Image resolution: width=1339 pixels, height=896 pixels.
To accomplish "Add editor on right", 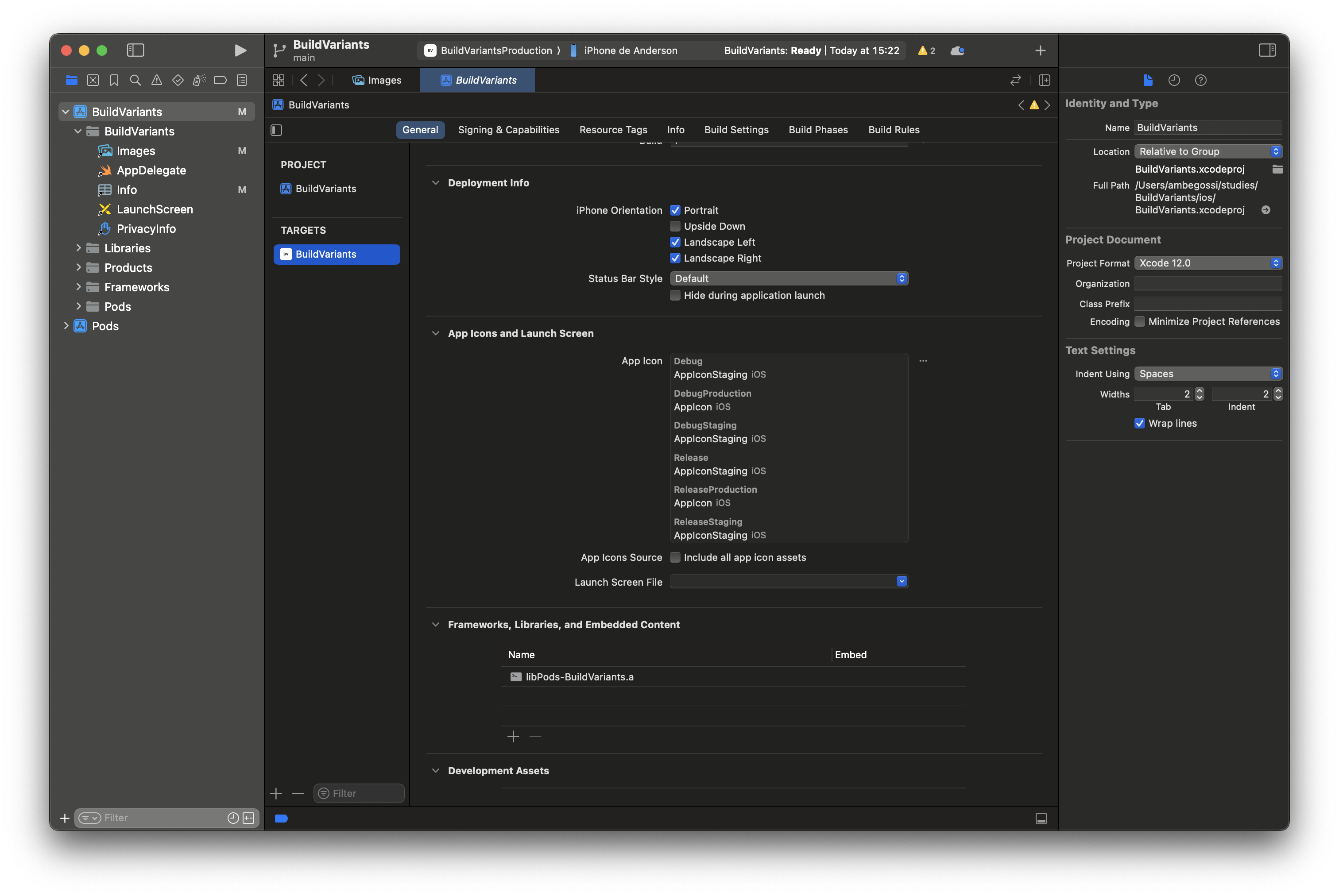I will tap(1044, 80).
